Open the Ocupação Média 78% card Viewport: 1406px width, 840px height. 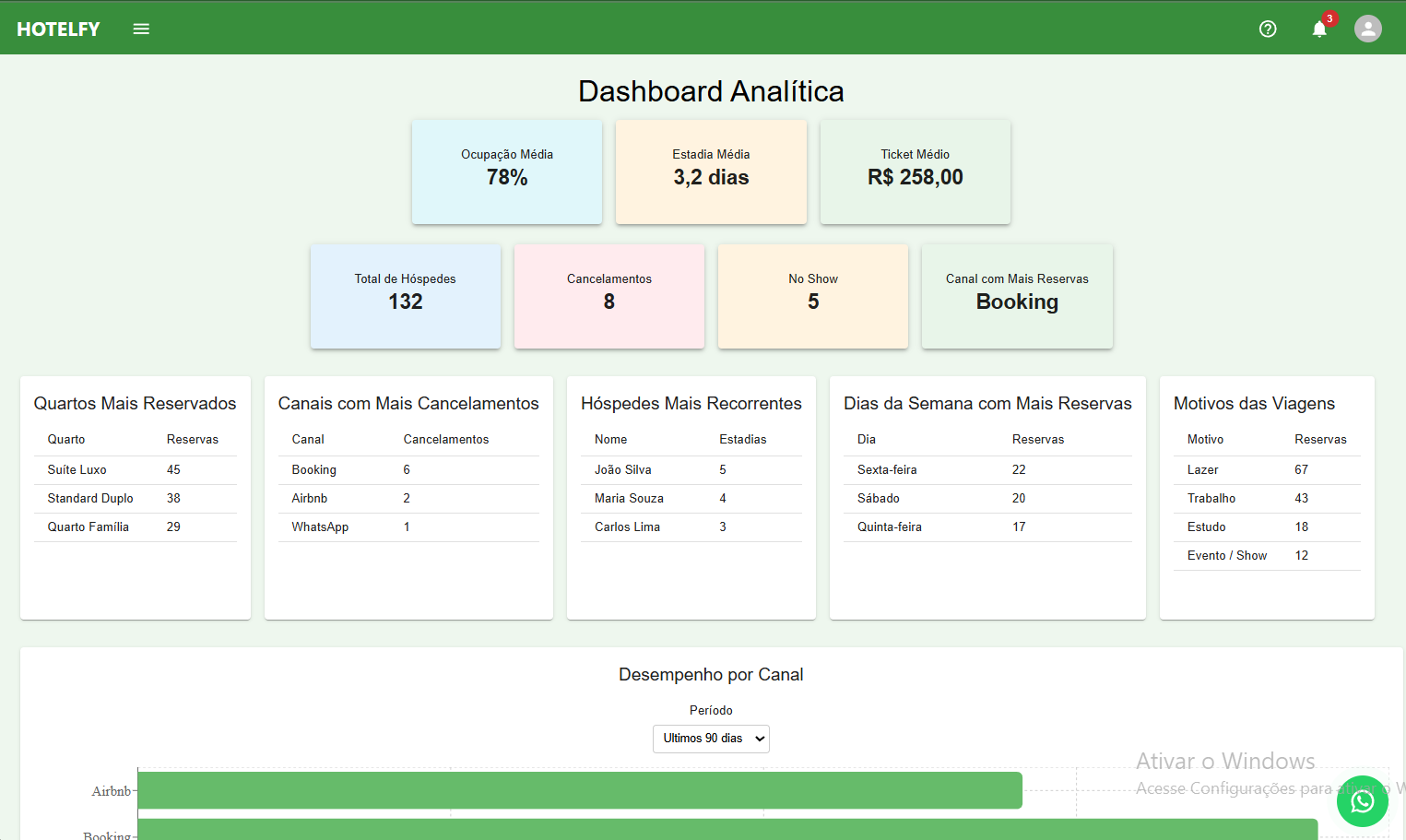506,172
